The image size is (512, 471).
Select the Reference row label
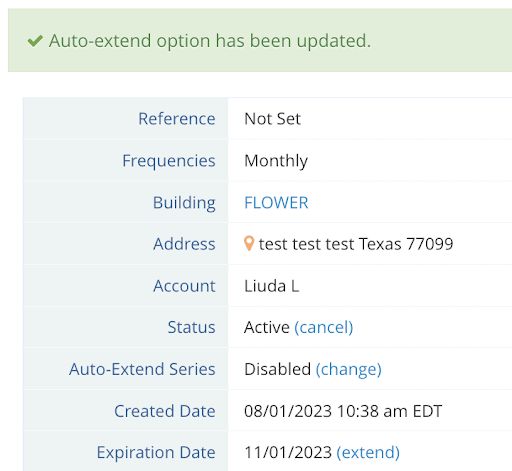tap(177, 119)
